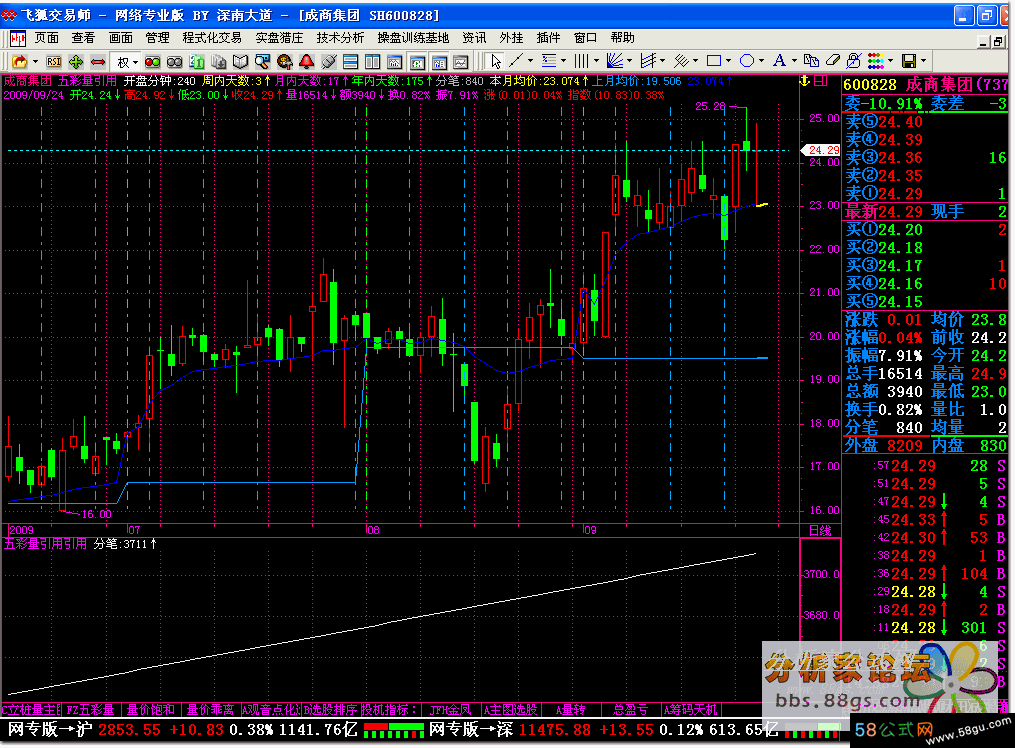Select the vertical split window layout icon
The image size is (1015, 748).
[373, 61]
